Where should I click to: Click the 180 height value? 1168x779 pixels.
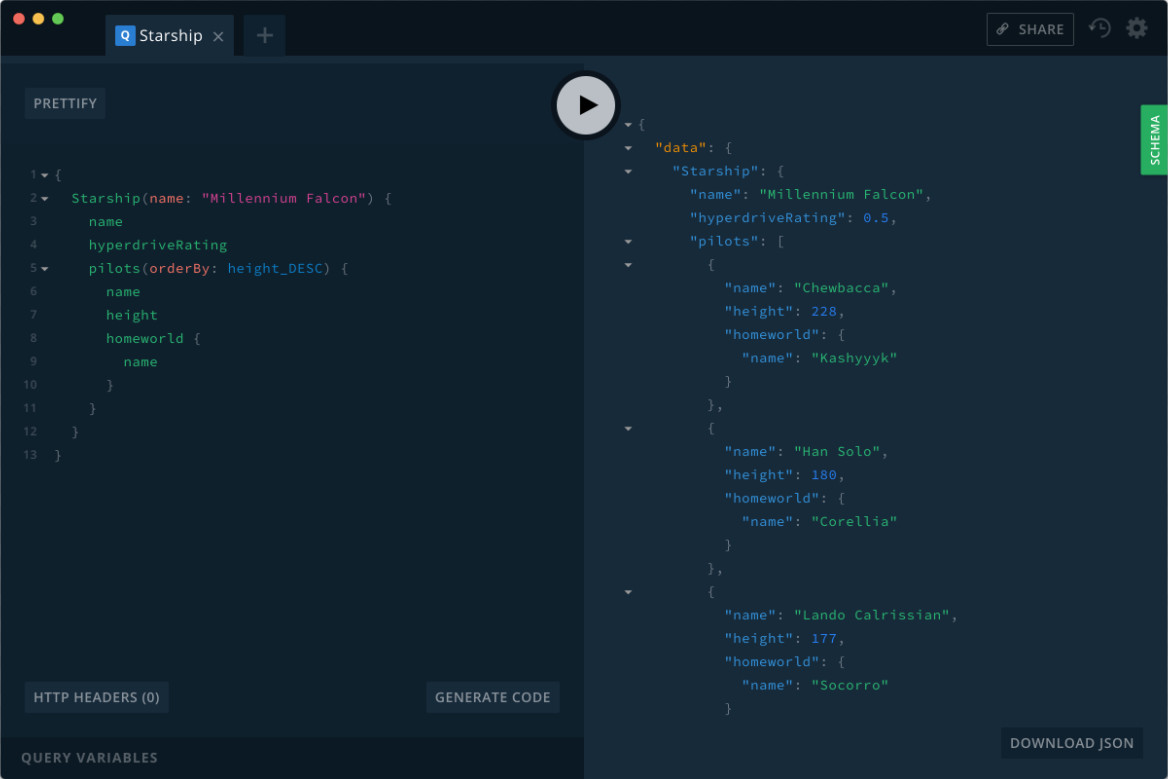point(824,474)
